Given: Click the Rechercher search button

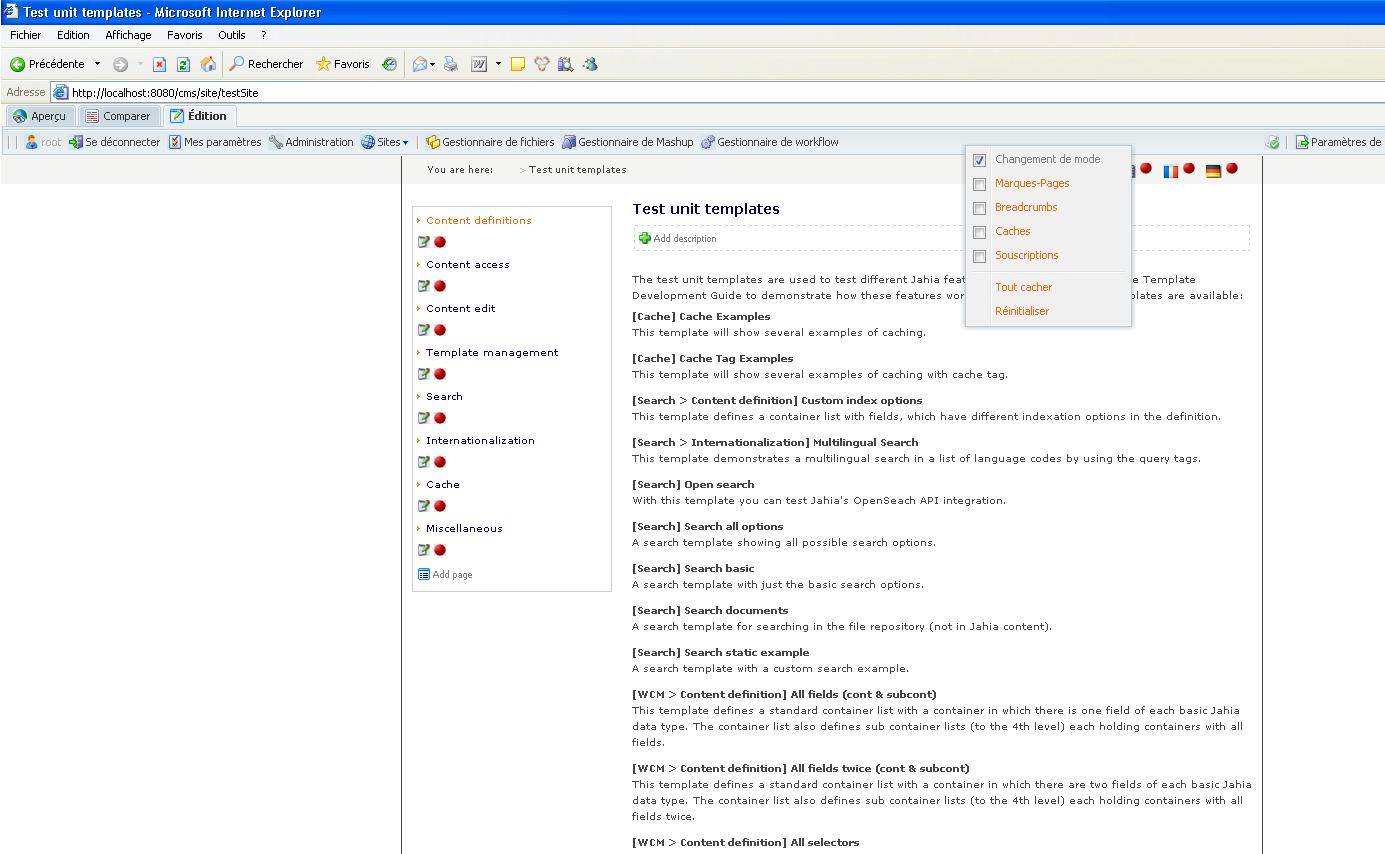Looking at the screenshot, I should pyautogui.click(x=266, y=64).
